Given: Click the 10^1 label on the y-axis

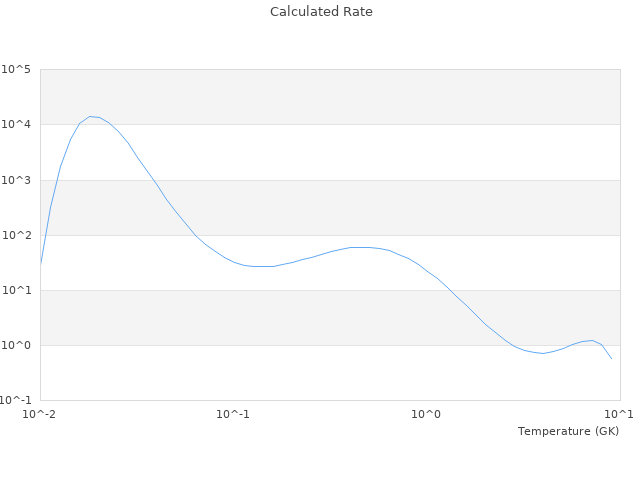Looking at the screenshot, I should [x=16, y=290].
